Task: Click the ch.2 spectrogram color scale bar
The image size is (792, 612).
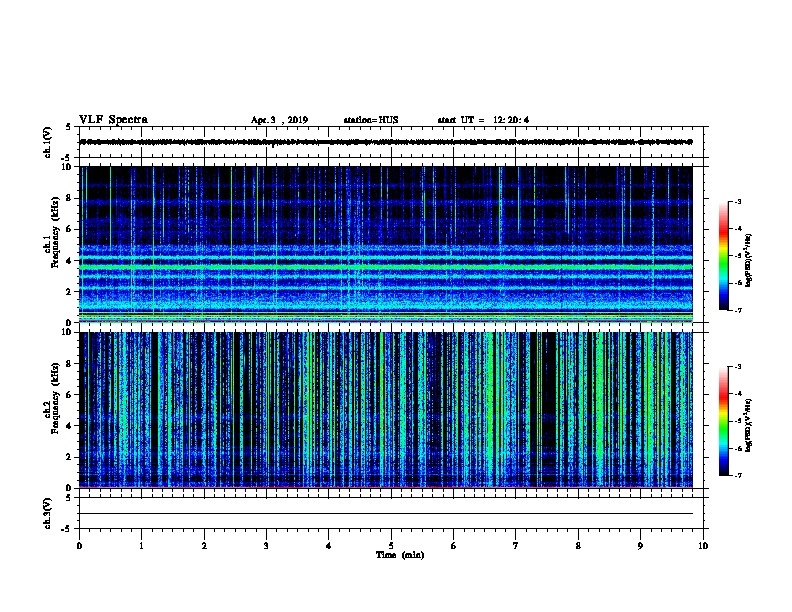Action: point(724,421)
